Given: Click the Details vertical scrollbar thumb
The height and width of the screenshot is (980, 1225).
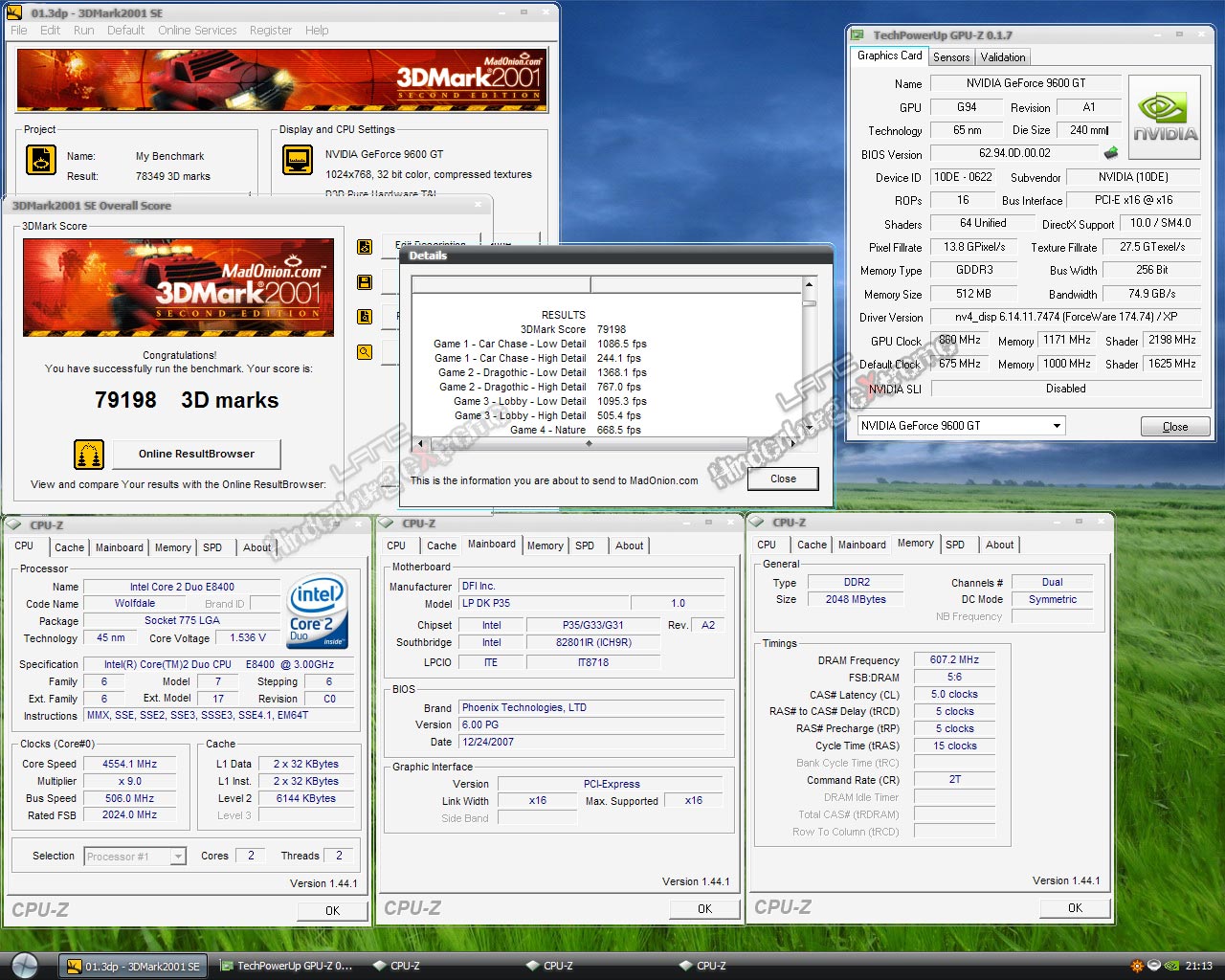Looking at the screenshot, I should point(809,303).
